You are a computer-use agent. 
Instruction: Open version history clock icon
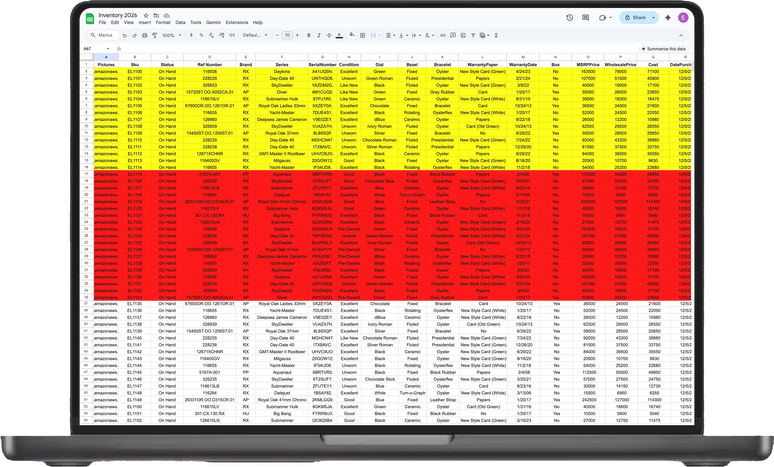(570, 17)
